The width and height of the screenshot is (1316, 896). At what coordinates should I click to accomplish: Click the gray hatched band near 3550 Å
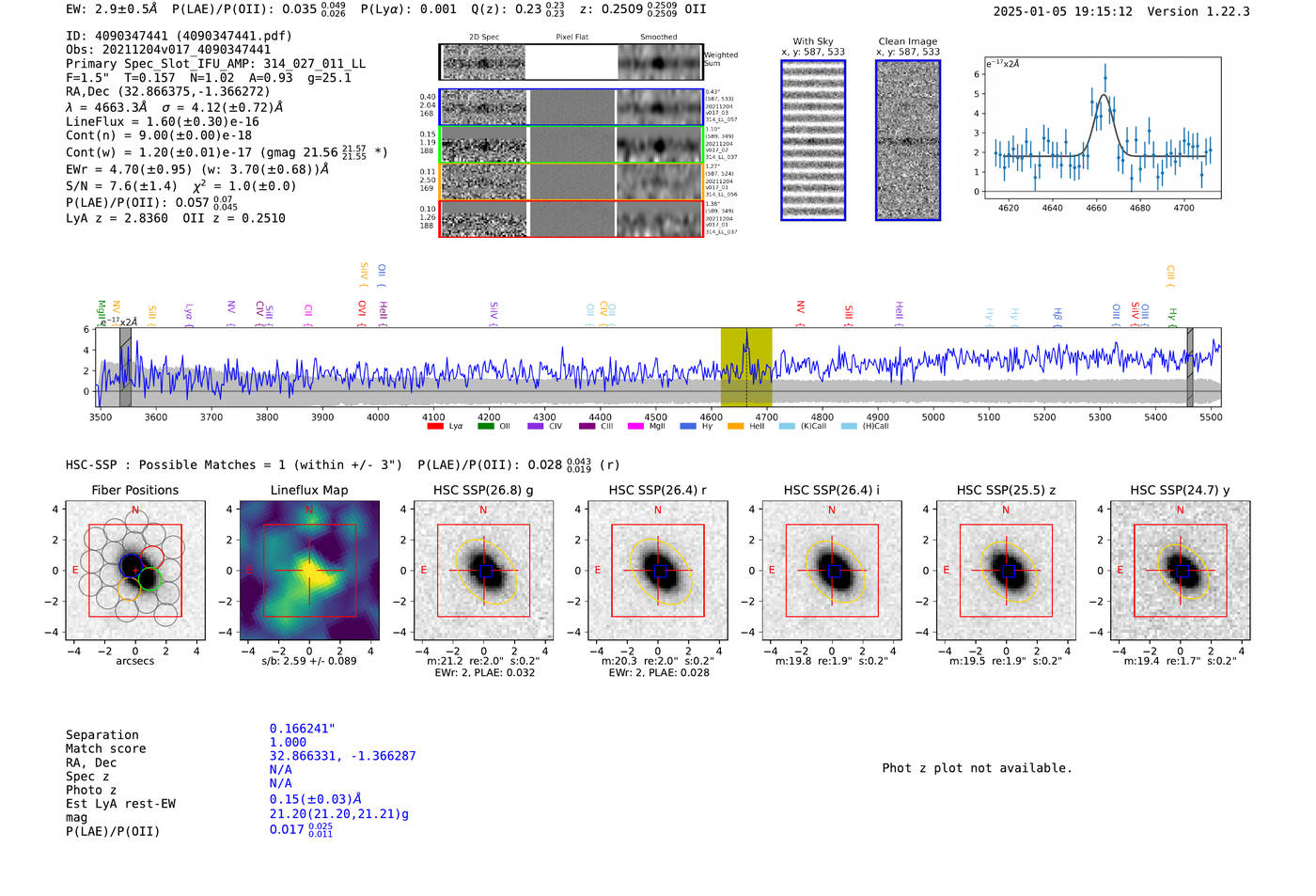pos(125,368)
